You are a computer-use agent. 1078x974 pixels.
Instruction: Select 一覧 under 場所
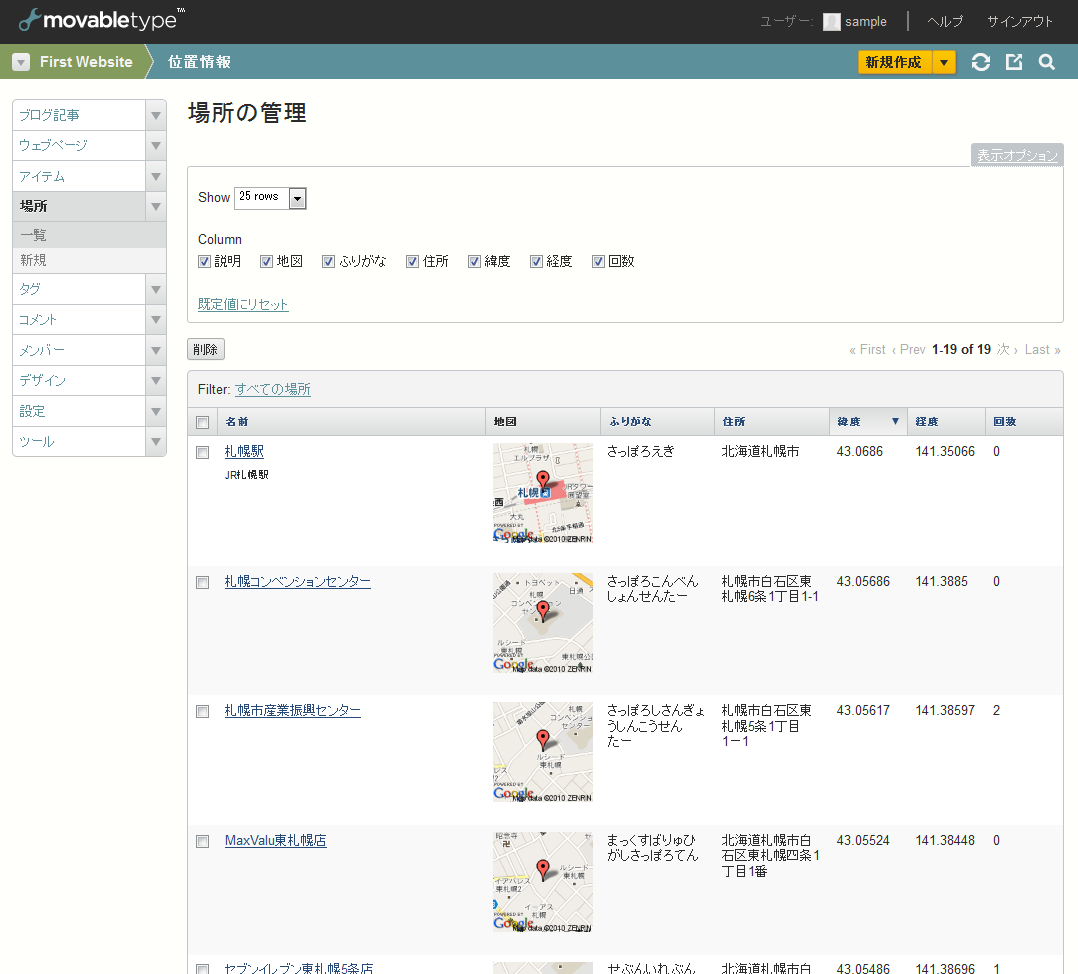[89, 235]
